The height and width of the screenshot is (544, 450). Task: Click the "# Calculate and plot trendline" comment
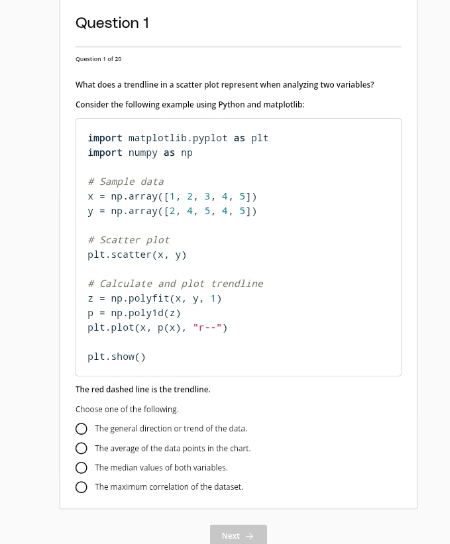tap(175, 284)
